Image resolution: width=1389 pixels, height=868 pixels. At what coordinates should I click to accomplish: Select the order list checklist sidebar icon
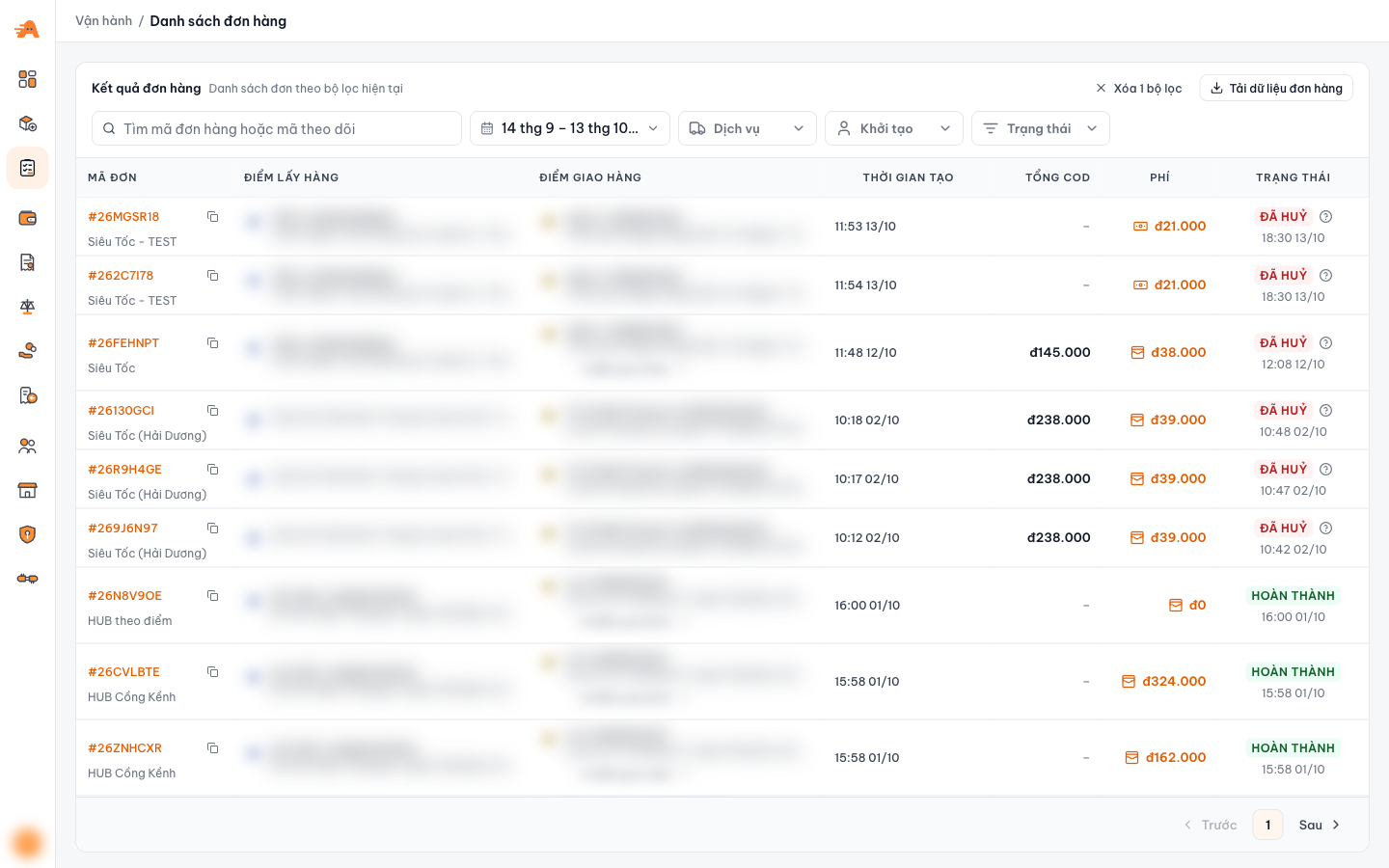[27, 168]
